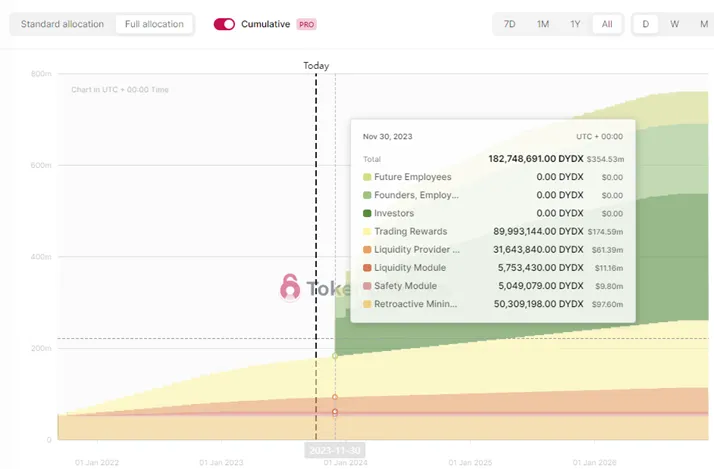Click the Retroactive Mining value 50,309,198.00 DYDX
714x469 pixels.
click(x=539, y=304)
